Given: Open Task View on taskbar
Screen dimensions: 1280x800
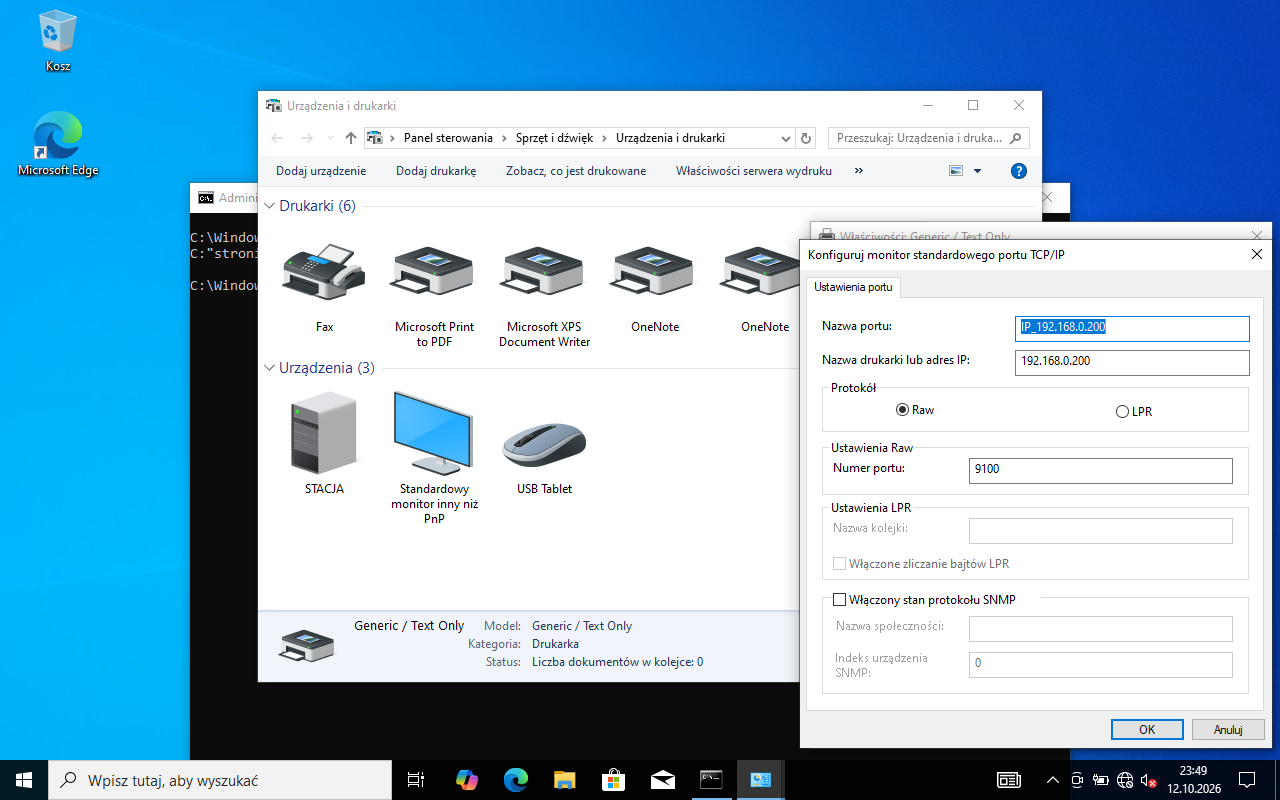Looking at the screenshot, I should pyautogui.click(x=417, y=779).
